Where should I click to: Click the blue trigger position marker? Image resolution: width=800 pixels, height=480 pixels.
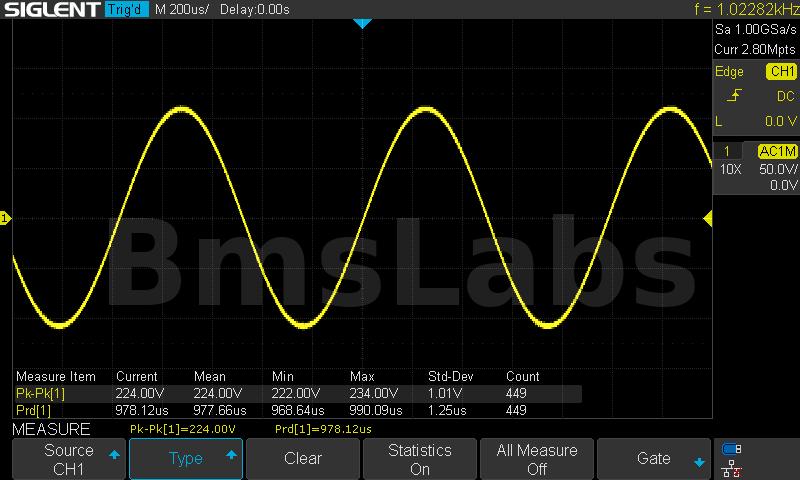(x=362, y=23)
